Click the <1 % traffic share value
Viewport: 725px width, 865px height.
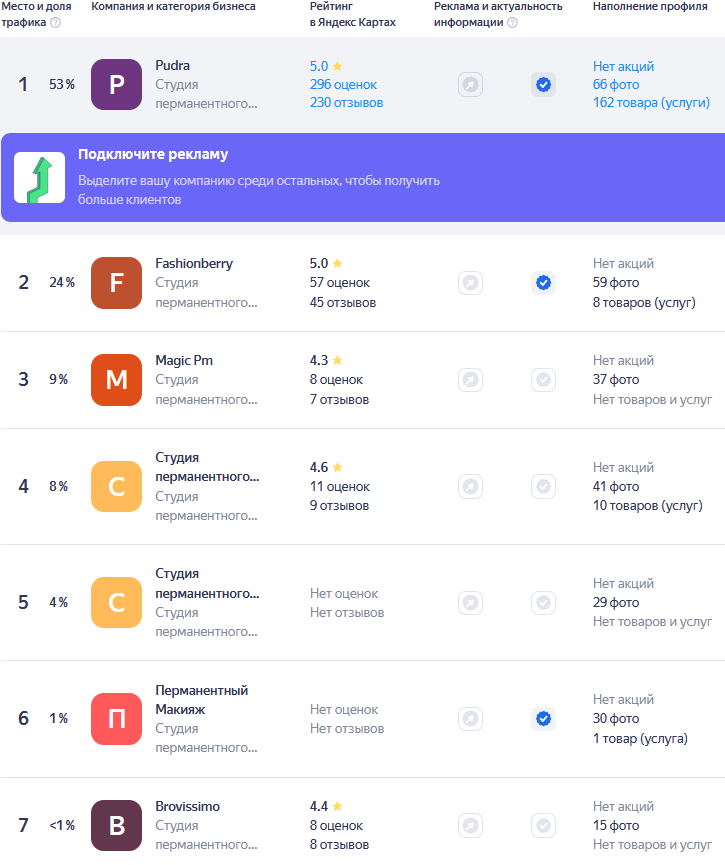point(62,825)
